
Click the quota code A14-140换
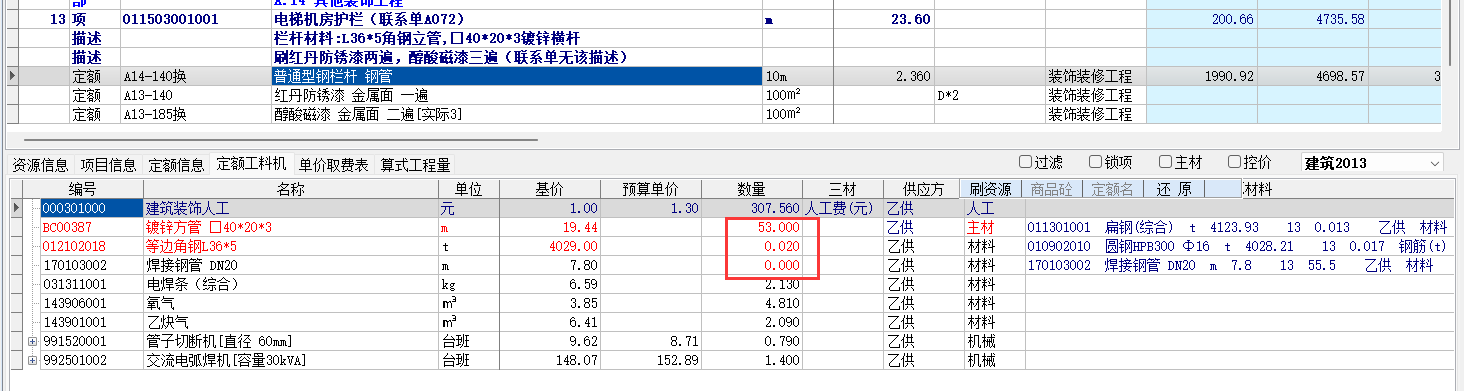point(195,76)
